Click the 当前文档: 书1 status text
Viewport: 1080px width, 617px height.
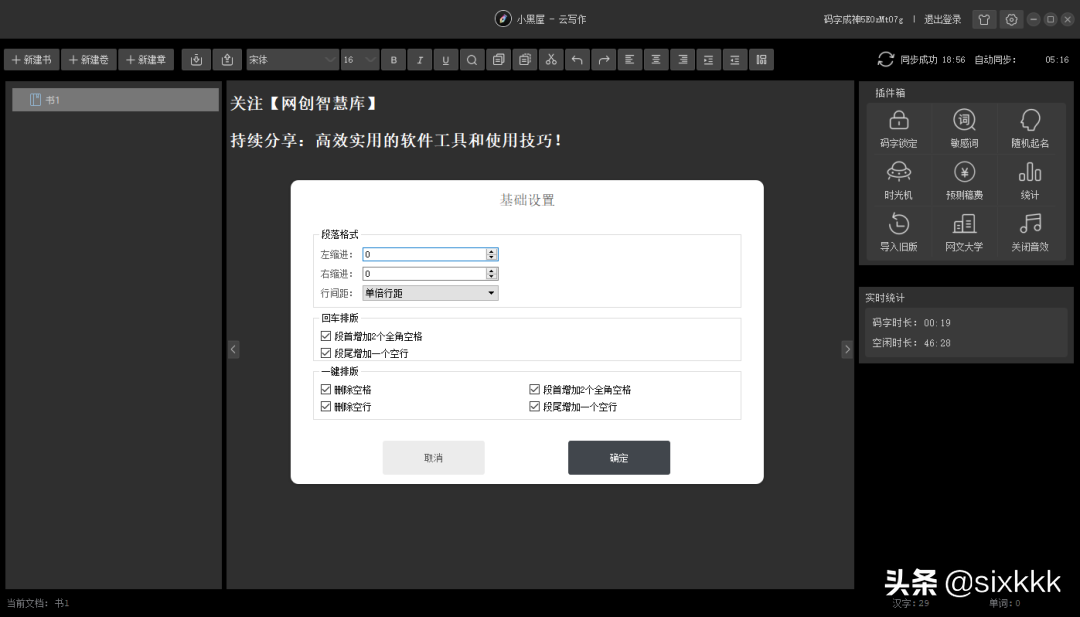point(38,603)
